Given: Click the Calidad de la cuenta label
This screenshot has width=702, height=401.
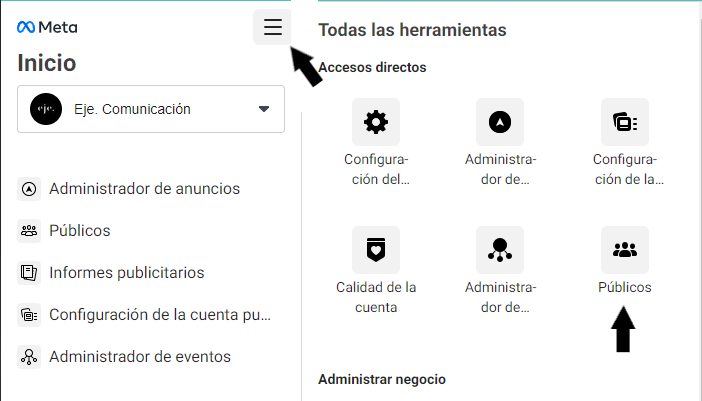Looking at the screenshot, I should (x=376, y=297).
